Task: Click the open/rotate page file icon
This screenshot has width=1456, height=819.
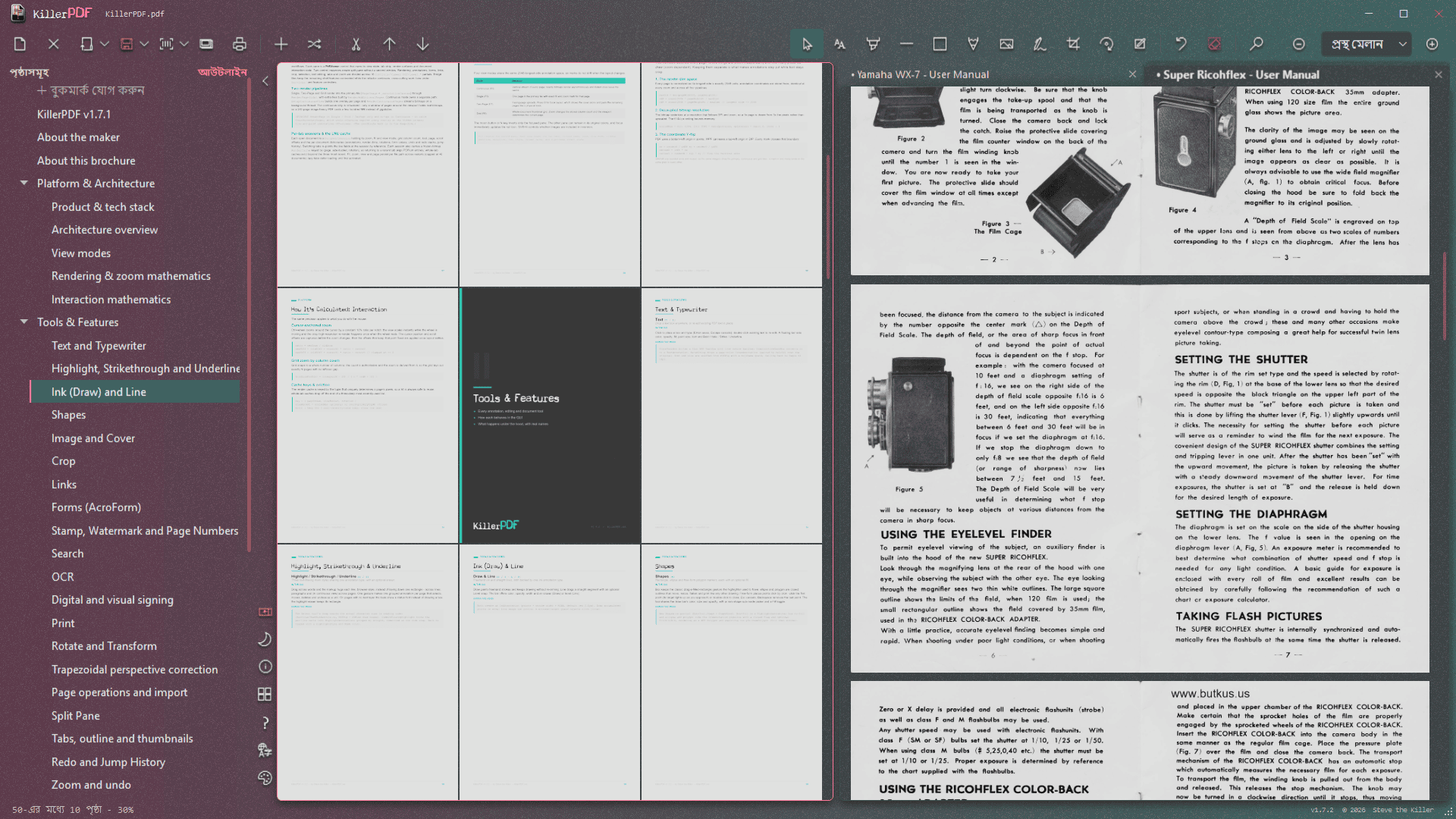Action: tap(86, 44)
